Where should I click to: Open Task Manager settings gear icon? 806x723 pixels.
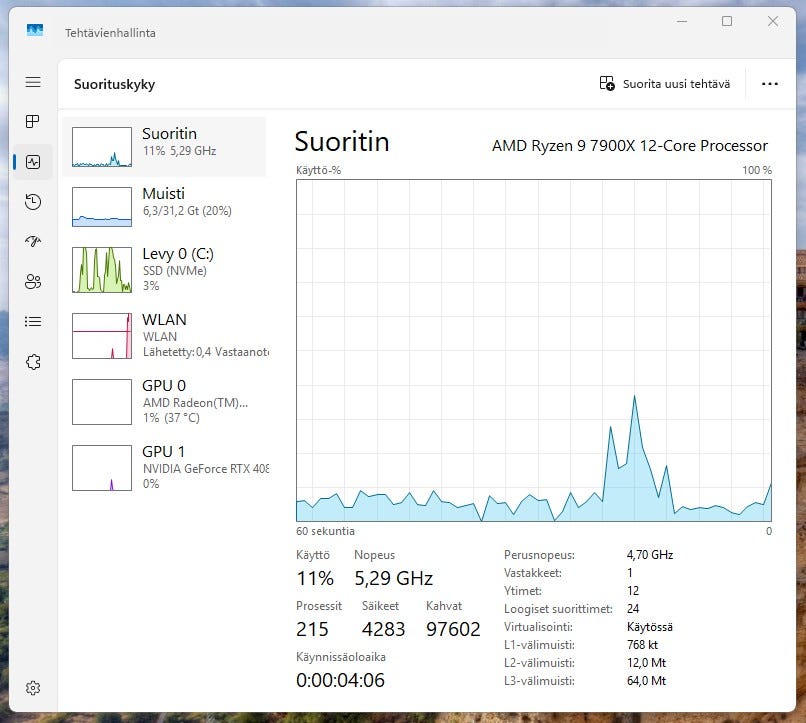[33, 688]
